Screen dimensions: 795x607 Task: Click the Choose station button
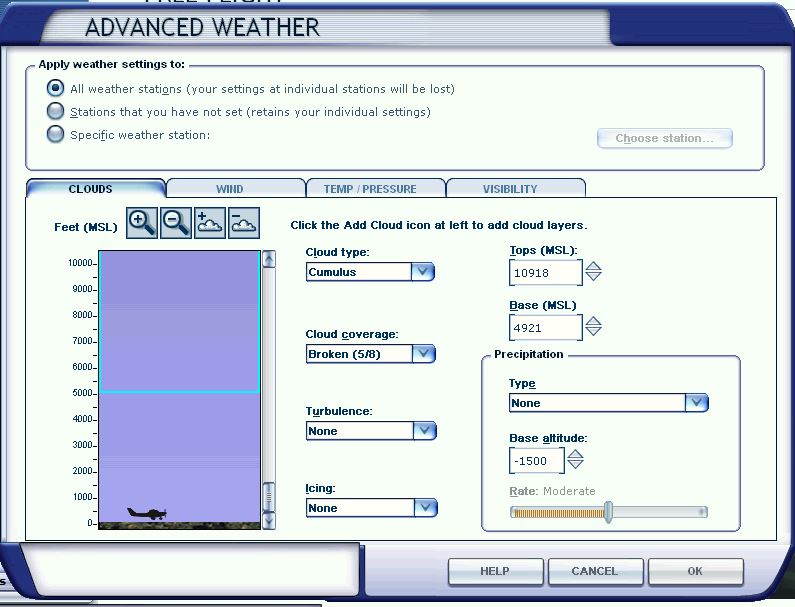tap(665, 138)
